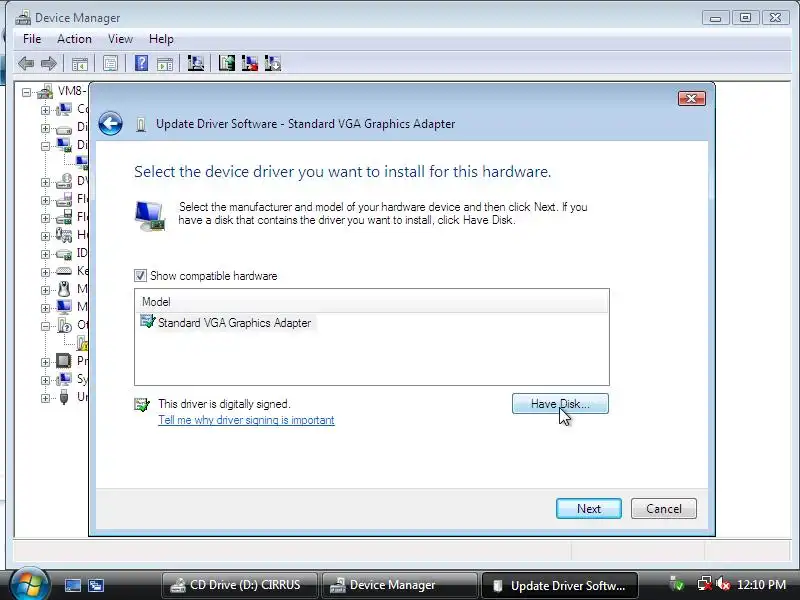Open the Help menu
This screenshot has height=600, width=800.
click(161, 39)
